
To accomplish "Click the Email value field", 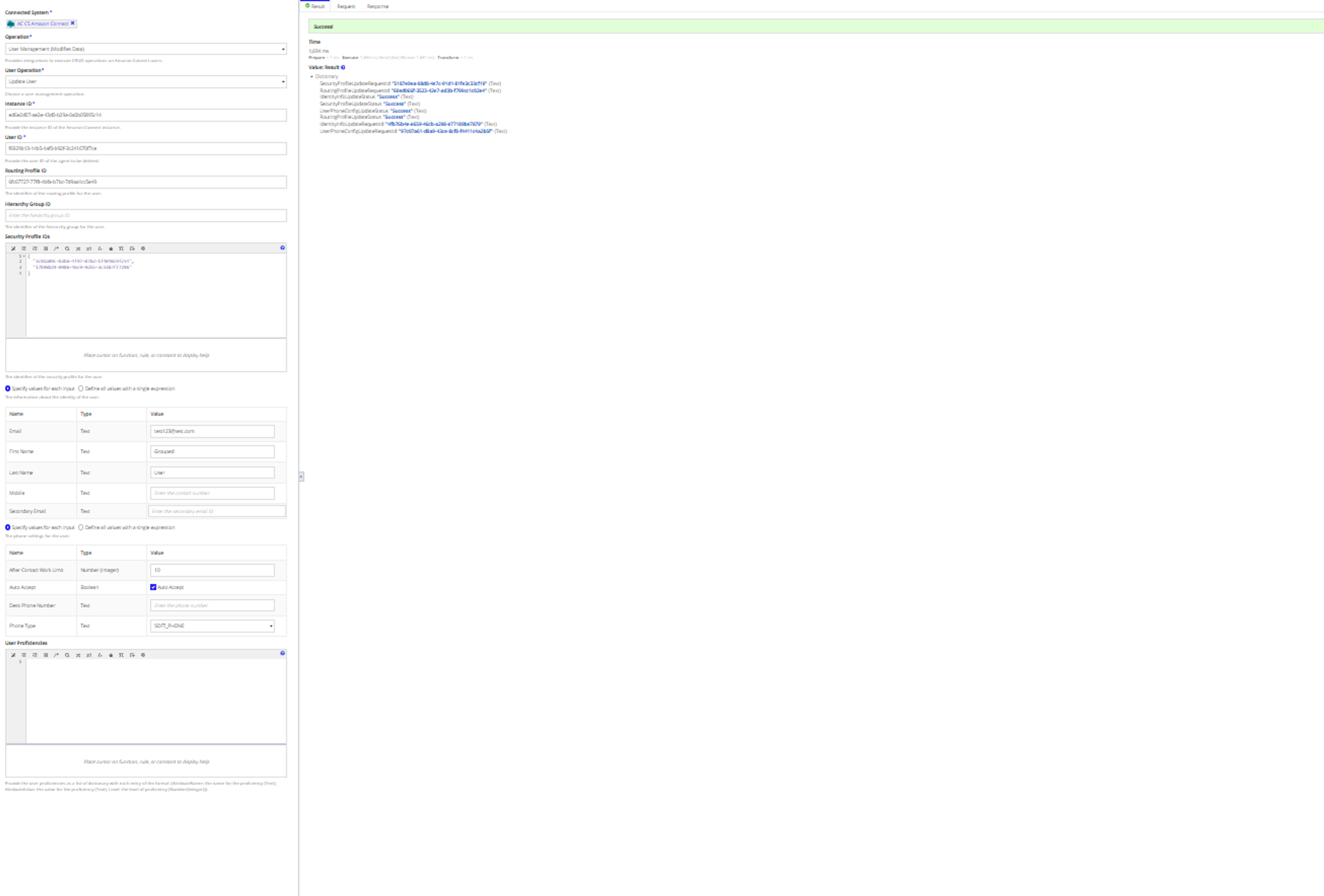I will [212, 431].
